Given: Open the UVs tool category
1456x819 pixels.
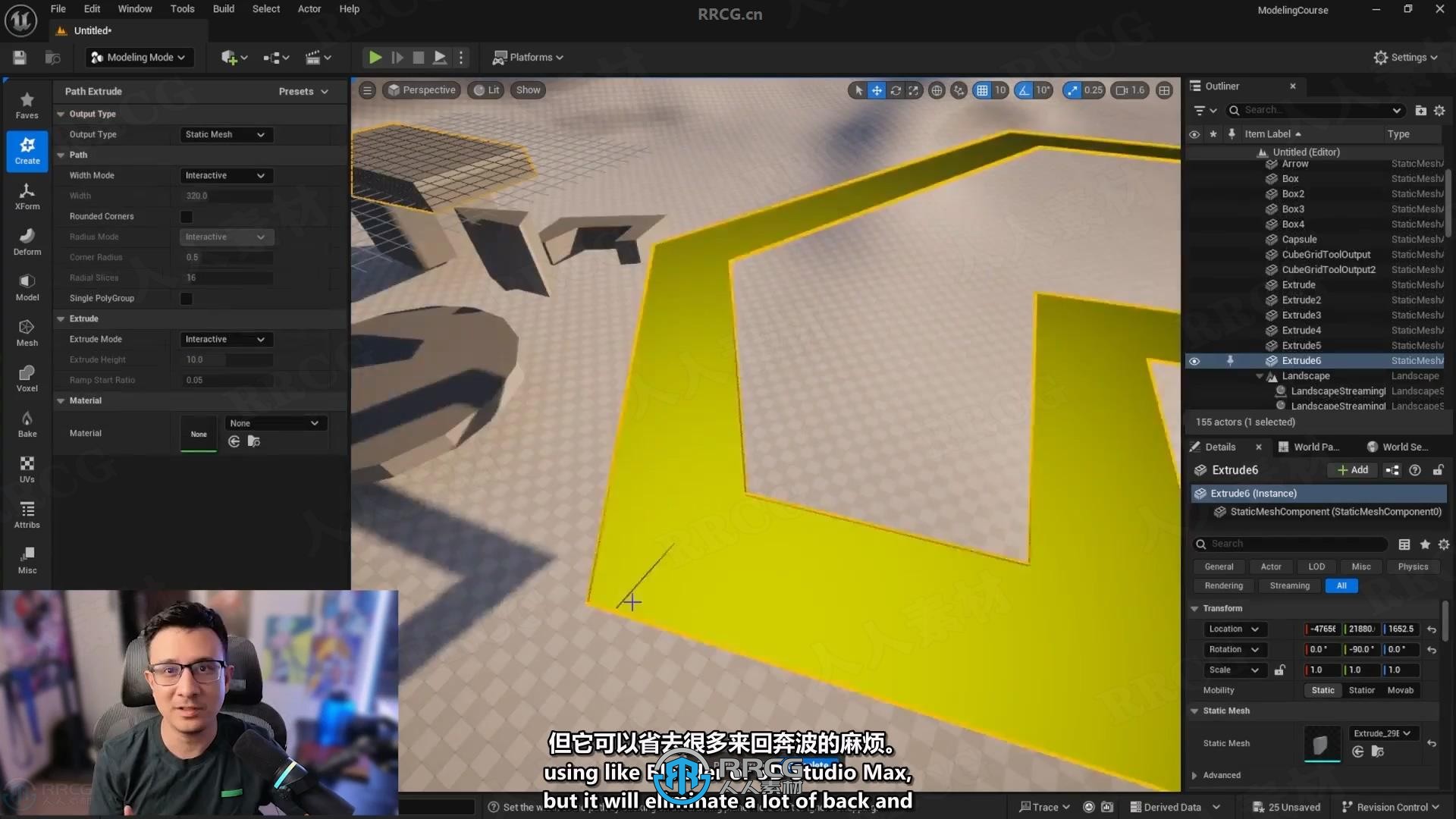Looking at the screenshot, I should click(x=27, y=469).
